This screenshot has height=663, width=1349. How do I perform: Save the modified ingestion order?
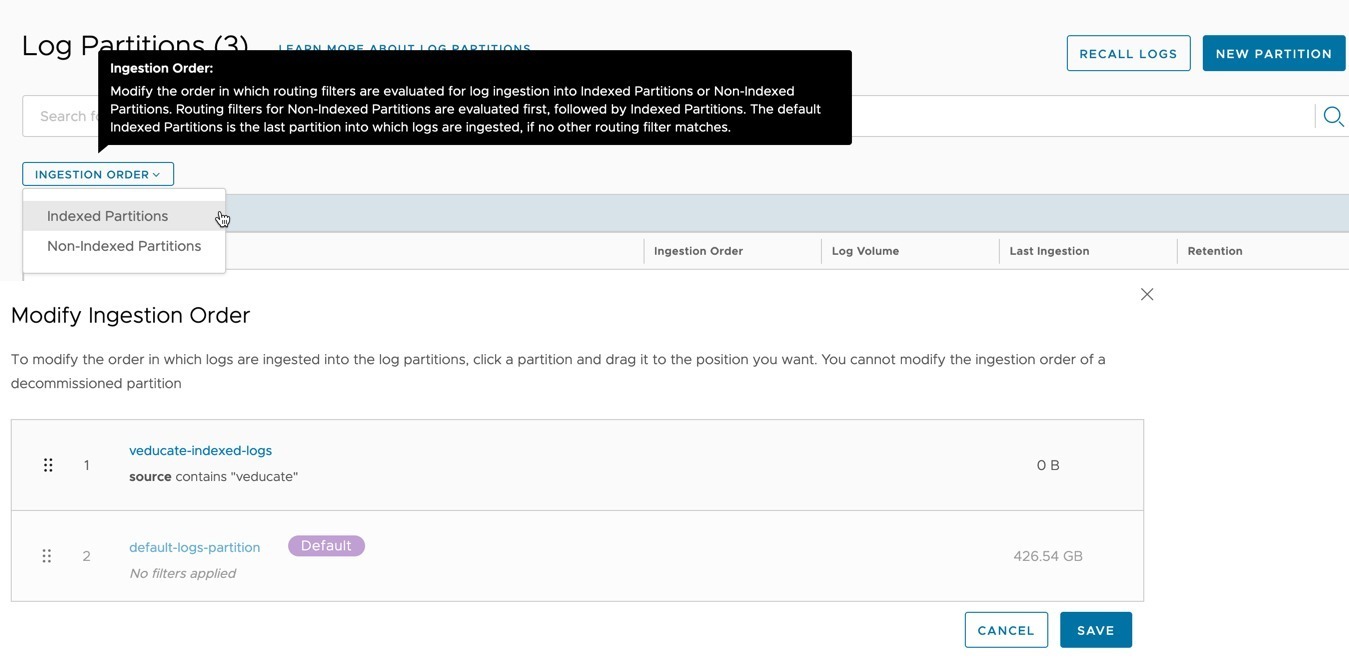(x=1096, y=630)
